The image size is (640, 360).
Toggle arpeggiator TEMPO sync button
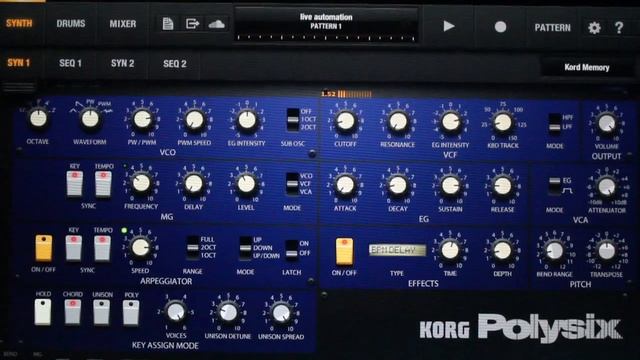pyautogui.click(x=102, y=248)
